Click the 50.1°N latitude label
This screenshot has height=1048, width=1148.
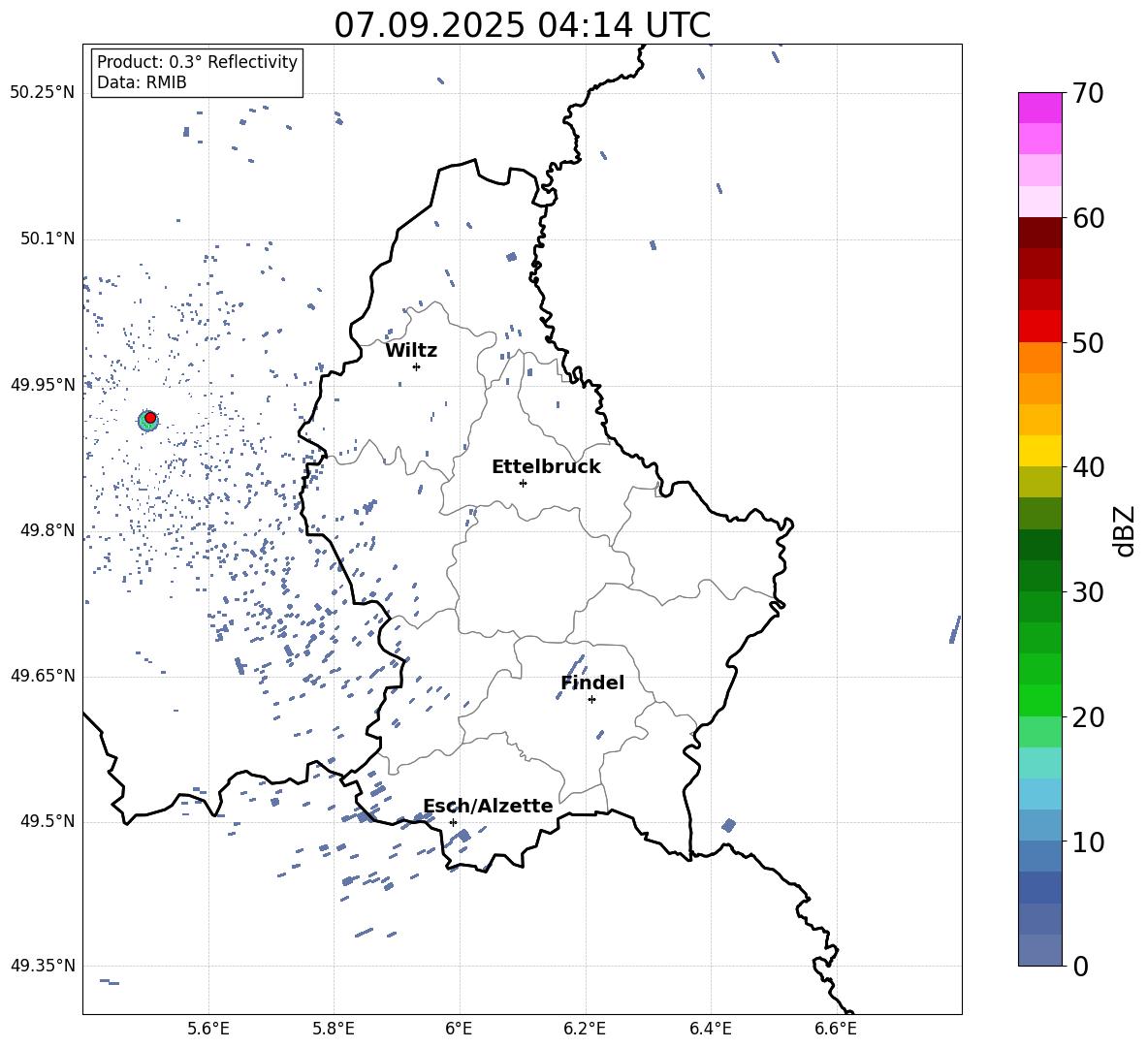(48, 239)
